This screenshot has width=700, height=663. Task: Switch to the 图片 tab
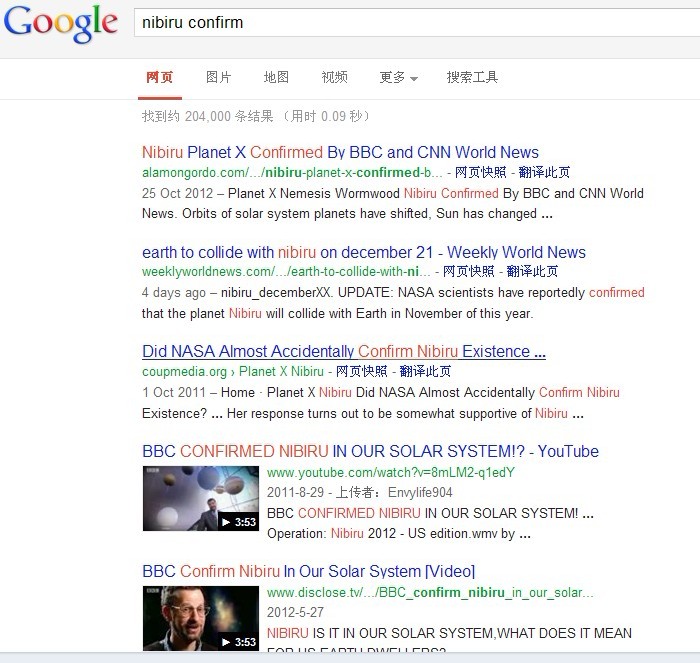(218, 77)
